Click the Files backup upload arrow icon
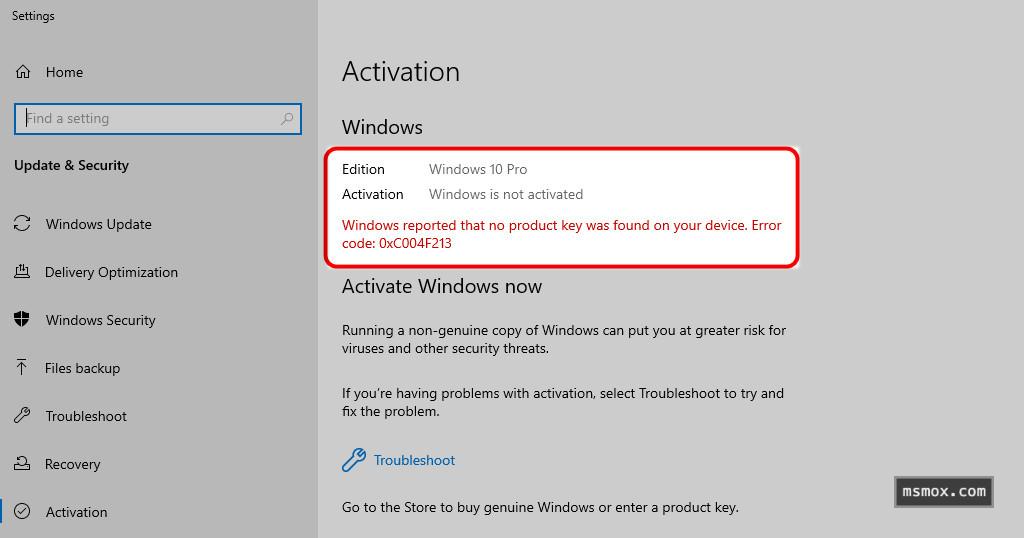Screen dimensions: 1024x538 pos(22,368)
